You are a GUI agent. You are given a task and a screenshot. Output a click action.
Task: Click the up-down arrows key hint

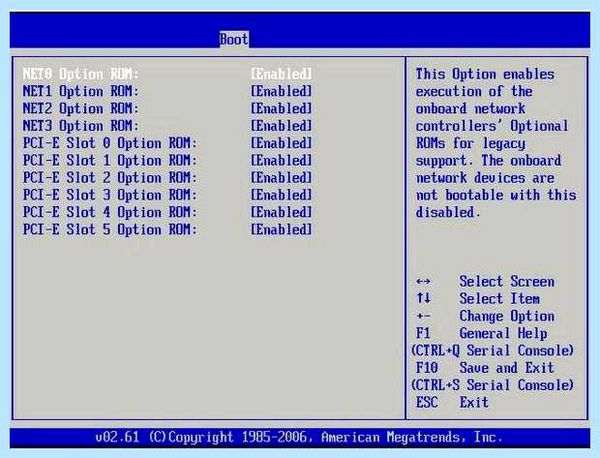pyautogui.click(x=424, y=298)
